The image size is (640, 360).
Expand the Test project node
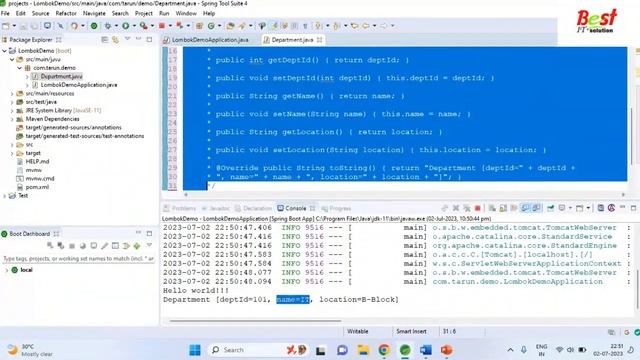[x=4, y=196]
